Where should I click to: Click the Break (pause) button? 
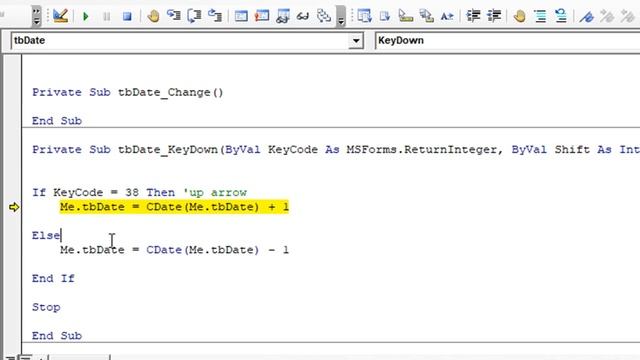click(x=107, y=16)
